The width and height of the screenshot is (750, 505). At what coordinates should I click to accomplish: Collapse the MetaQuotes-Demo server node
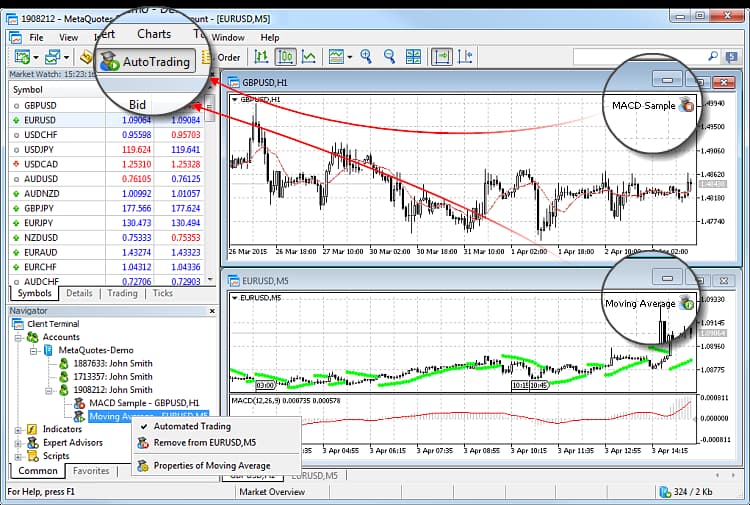pyautogui.click(x=33, y=350)
